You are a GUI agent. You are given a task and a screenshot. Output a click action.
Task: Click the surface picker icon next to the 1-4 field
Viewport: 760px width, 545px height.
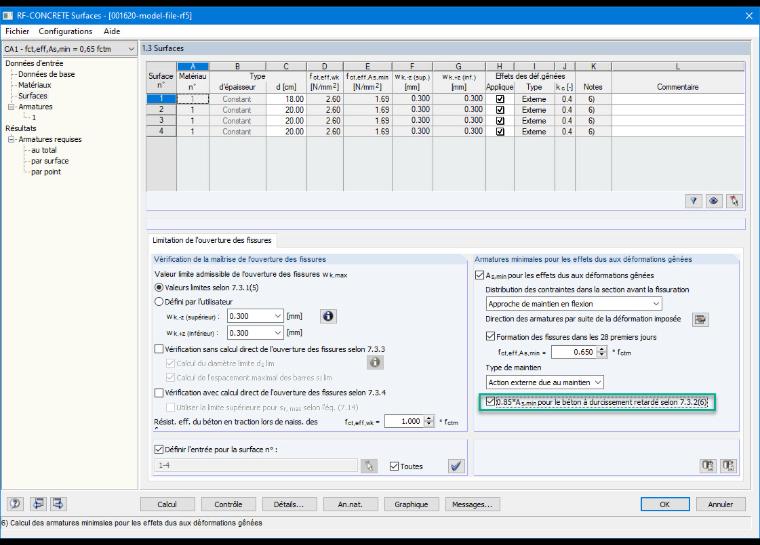click(369, 466)
